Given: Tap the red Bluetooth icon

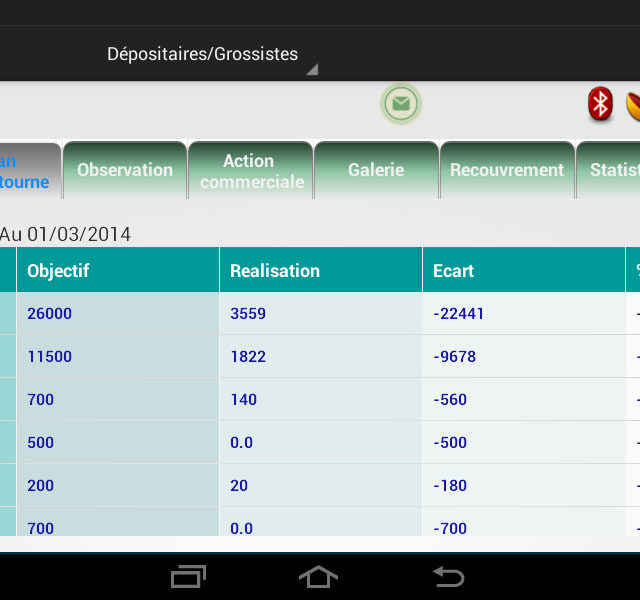Looking at the screenshot, I should 599,104.
